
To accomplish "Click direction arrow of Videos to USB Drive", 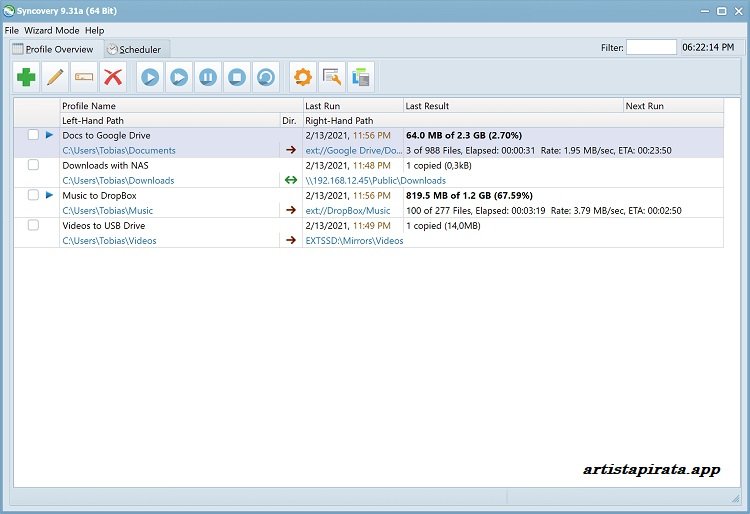I will coord(291,240).
